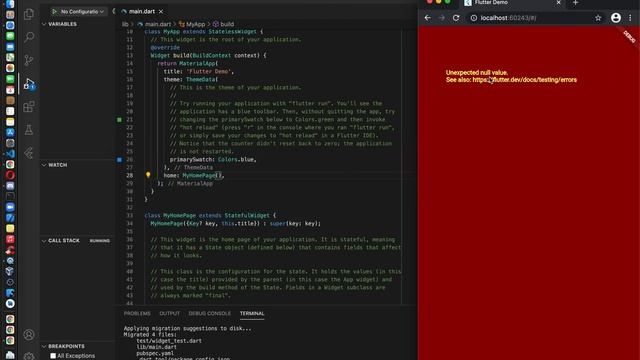
Task: Open the Accounts menu in the activity bar
Action: (29, 335)
